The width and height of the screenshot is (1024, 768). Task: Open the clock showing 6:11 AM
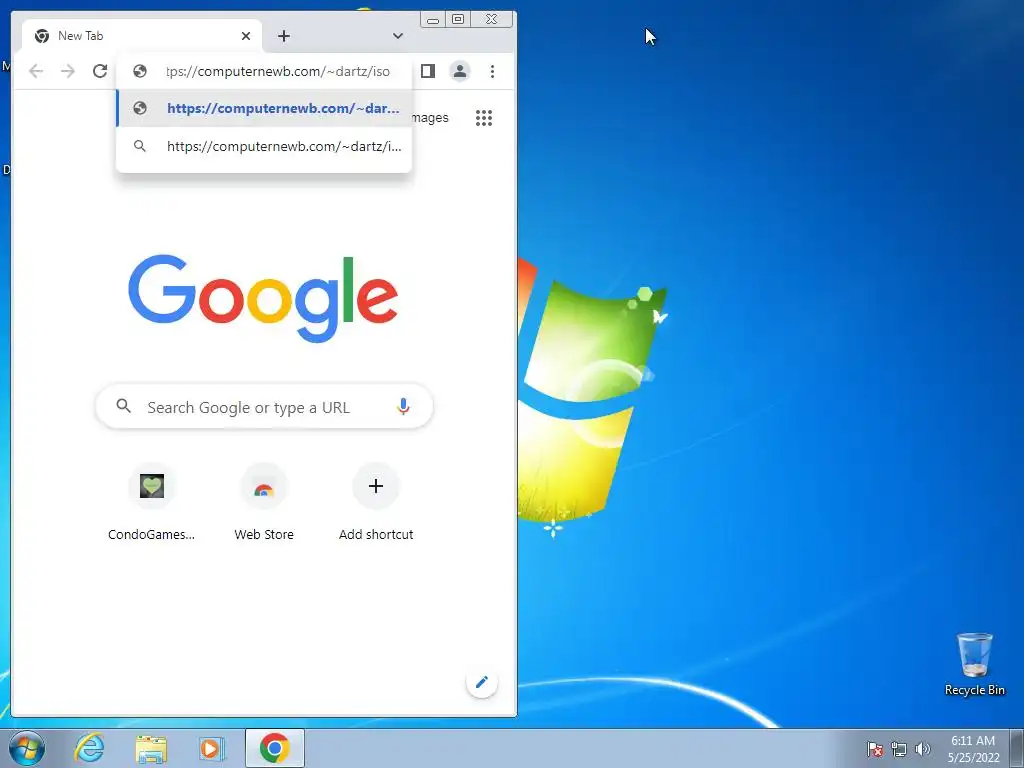[x=973, y=748]
